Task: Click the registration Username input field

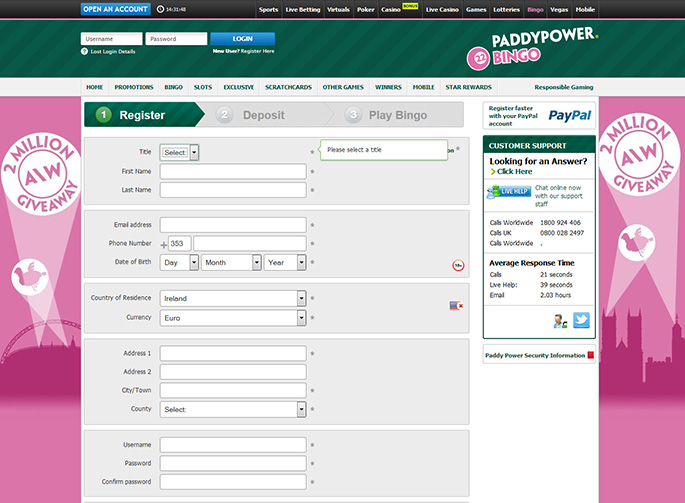Action: point(233,445)
